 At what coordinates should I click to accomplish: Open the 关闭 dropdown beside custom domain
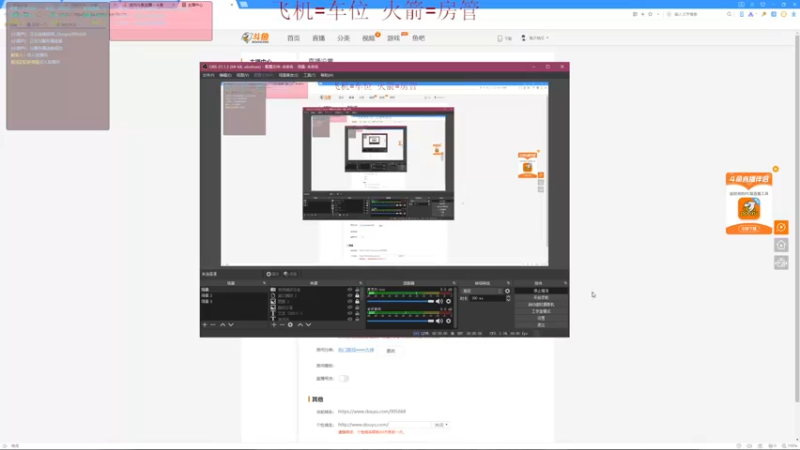pos(441,424)
